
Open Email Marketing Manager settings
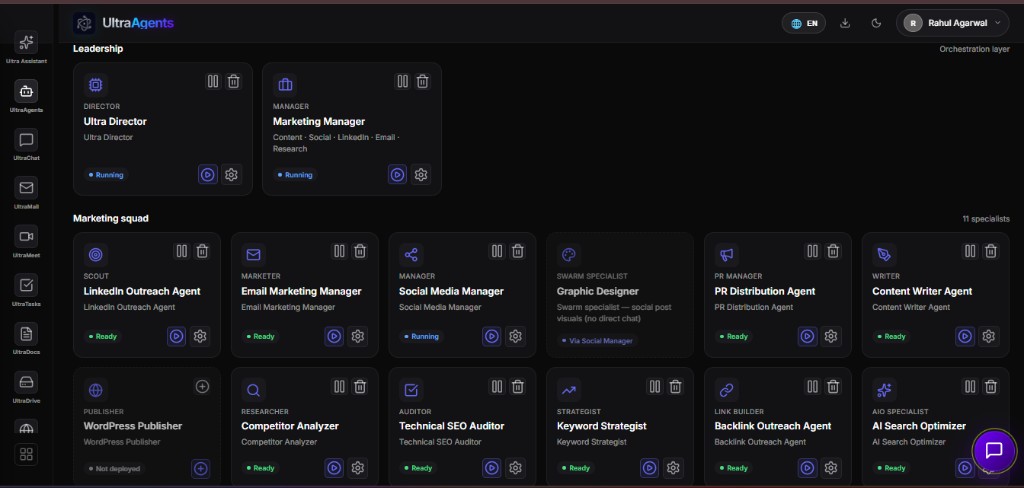coord(357,336)
